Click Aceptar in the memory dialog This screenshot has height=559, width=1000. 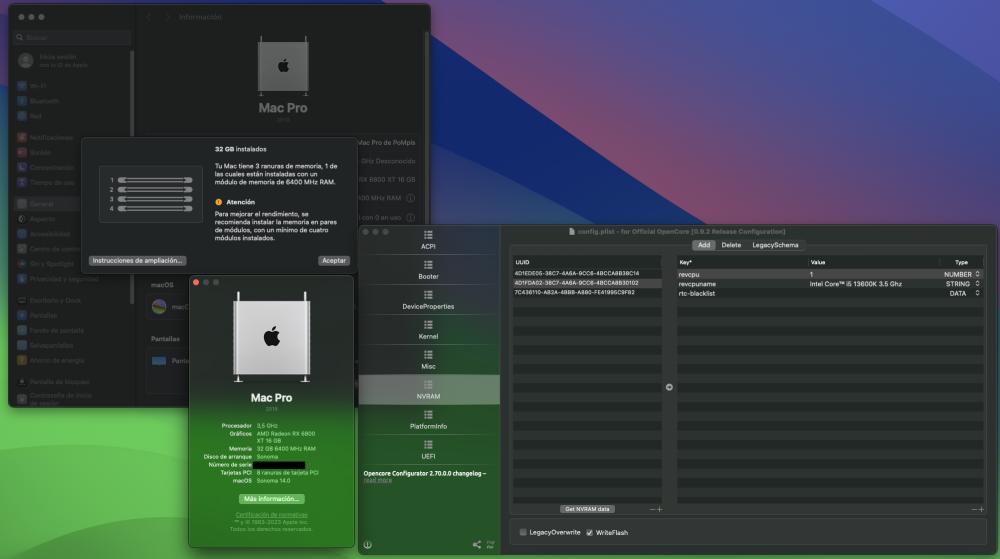point(334,261)
